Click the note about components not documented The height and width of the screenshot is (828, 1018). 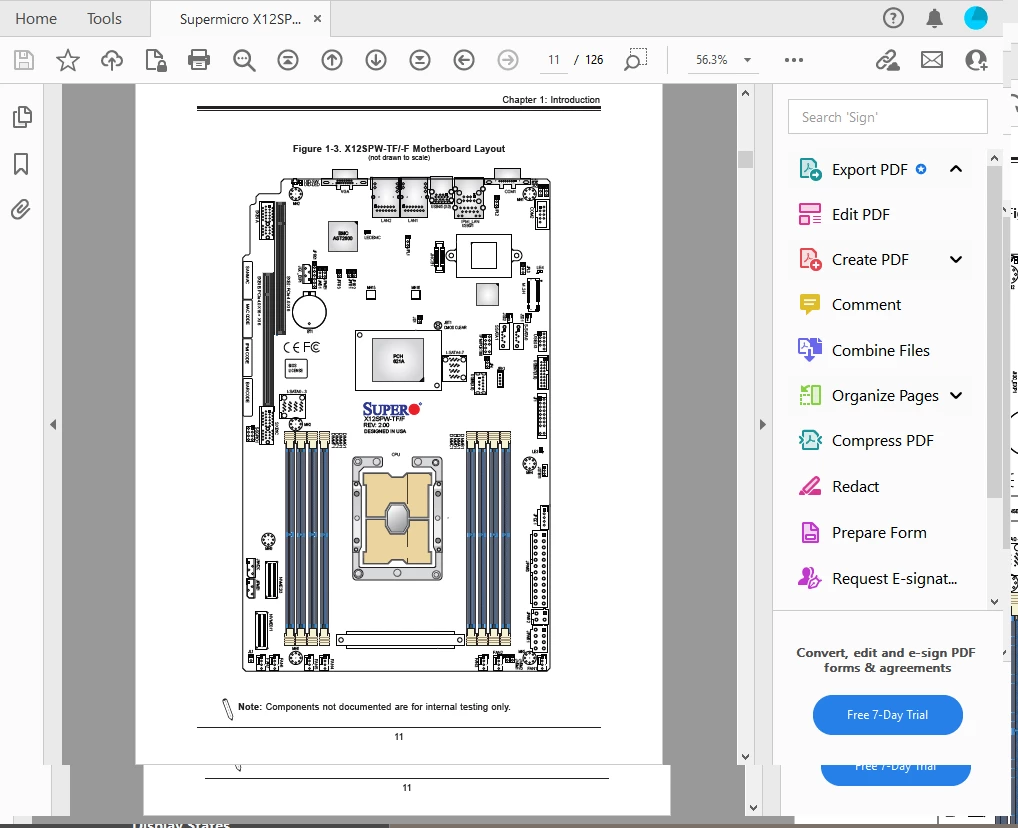tap(374, 707)
